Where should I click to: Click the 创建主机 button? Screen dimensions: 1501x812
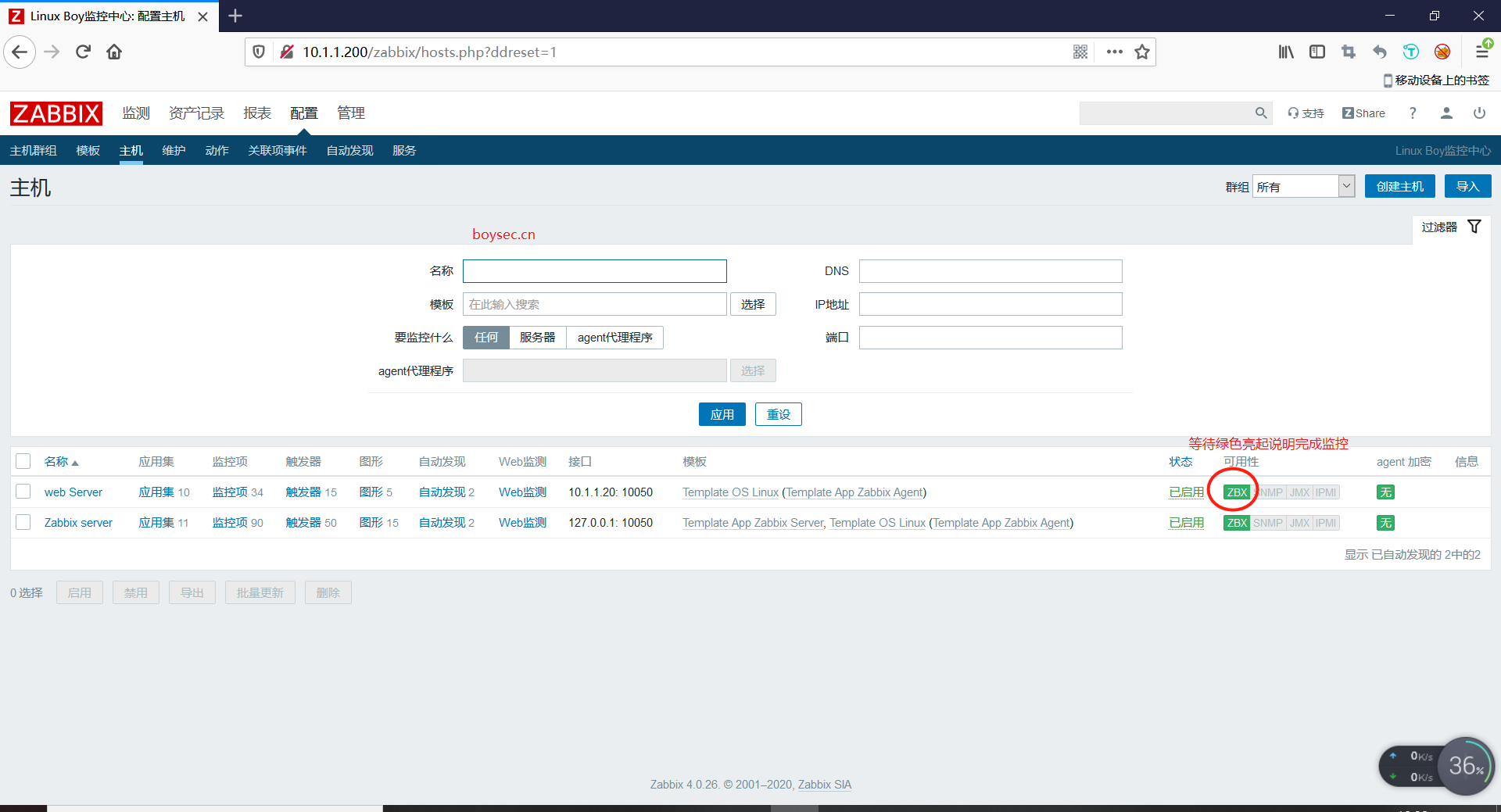(1400, 187)
